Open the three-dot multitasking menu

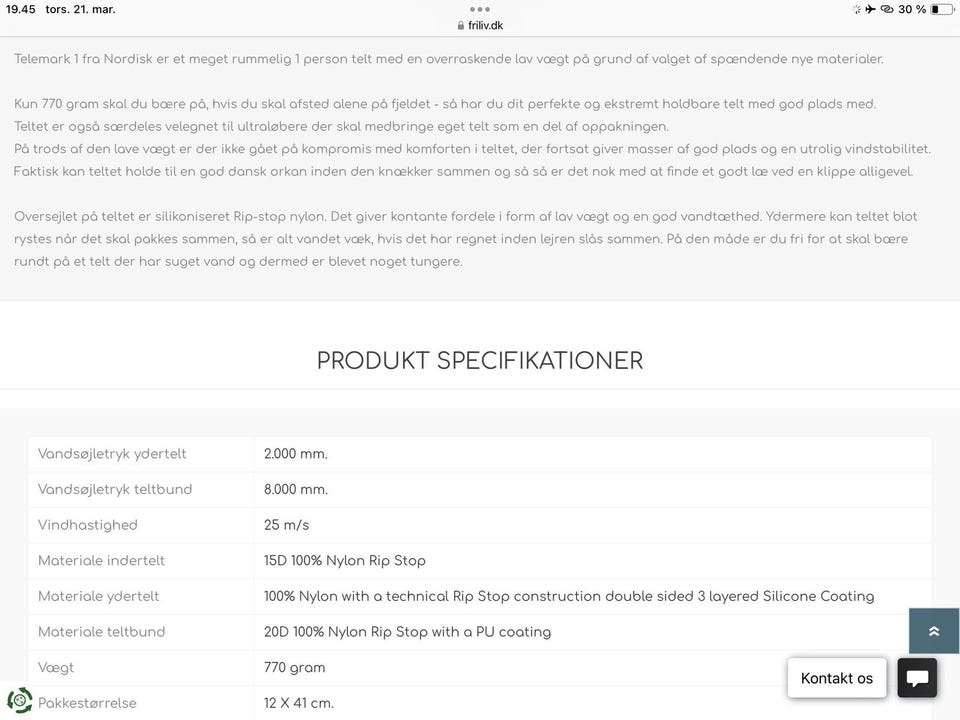click(x=480, y=9)
